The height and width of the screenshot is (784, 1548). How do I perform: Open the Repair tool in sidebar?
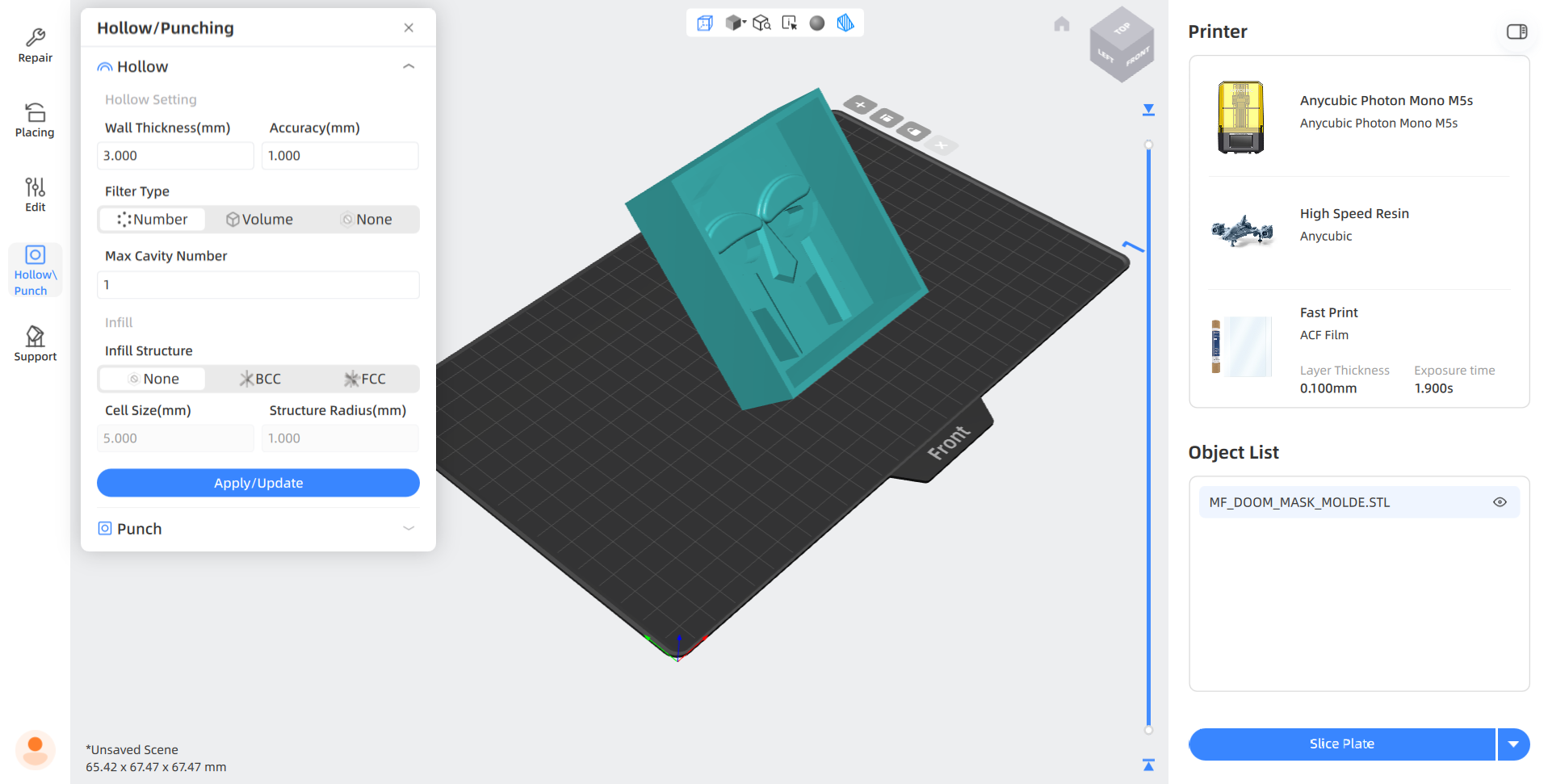coord(35,46)
